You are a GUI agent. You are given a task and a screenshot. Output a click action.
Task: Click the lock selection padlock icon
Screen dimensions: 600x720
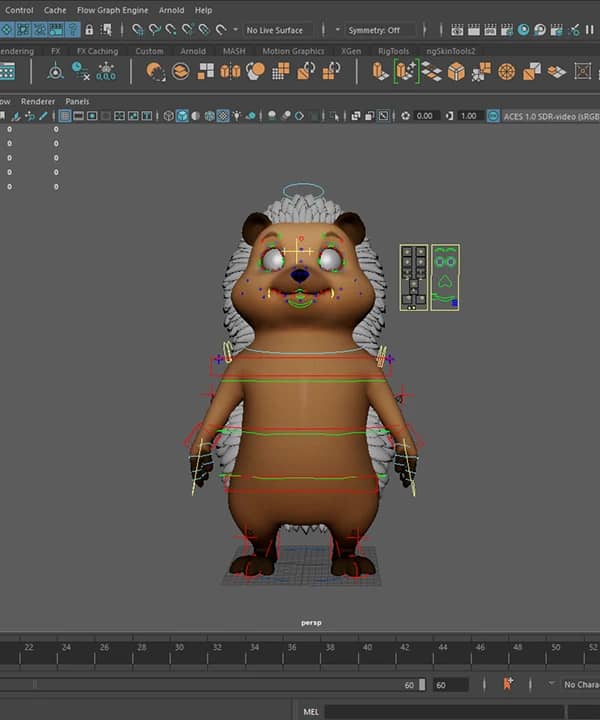(90, 30)
